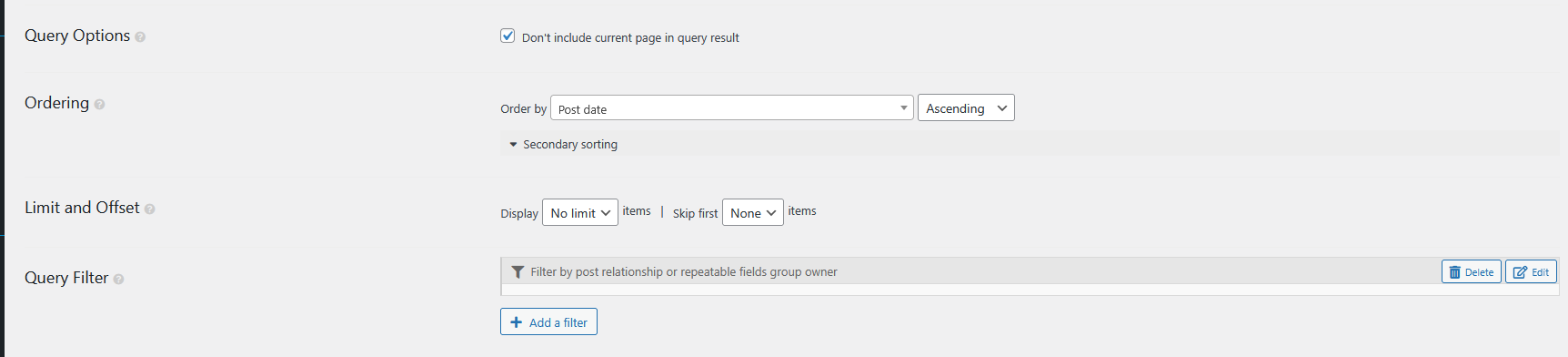Click filter description text about post relationship
1568x357 pixels.
(x=684, y=271)
